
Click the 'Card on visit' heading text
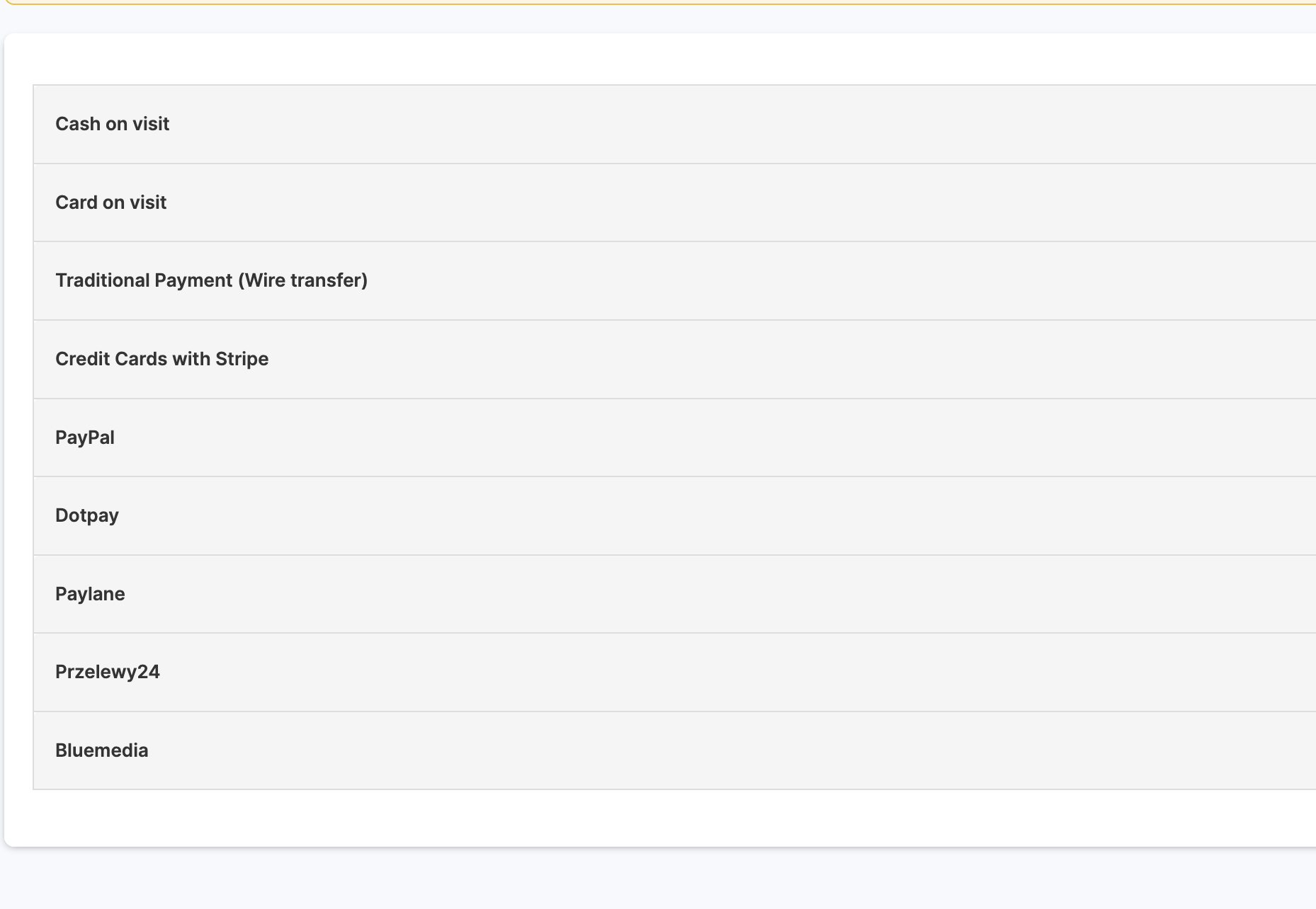110,202
